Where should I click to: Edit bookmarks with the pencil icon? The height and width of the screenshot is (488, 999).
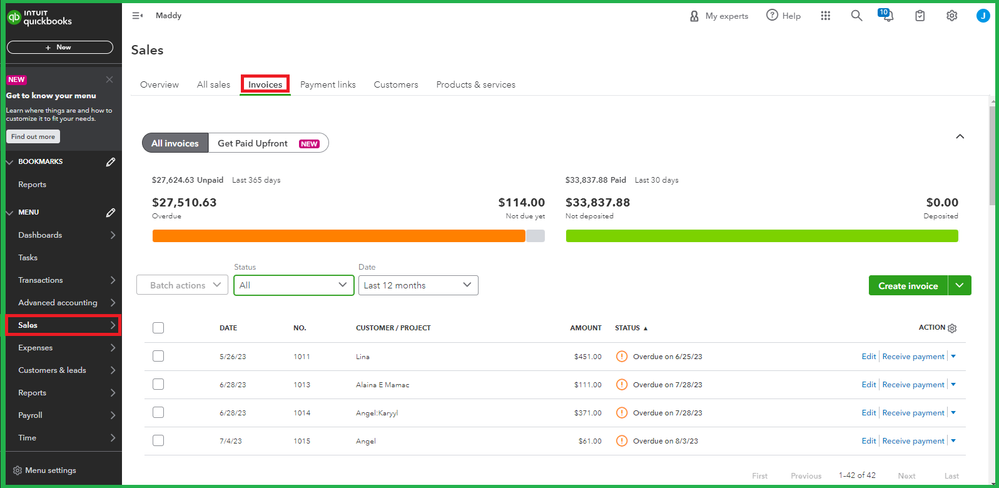[111, 162]
